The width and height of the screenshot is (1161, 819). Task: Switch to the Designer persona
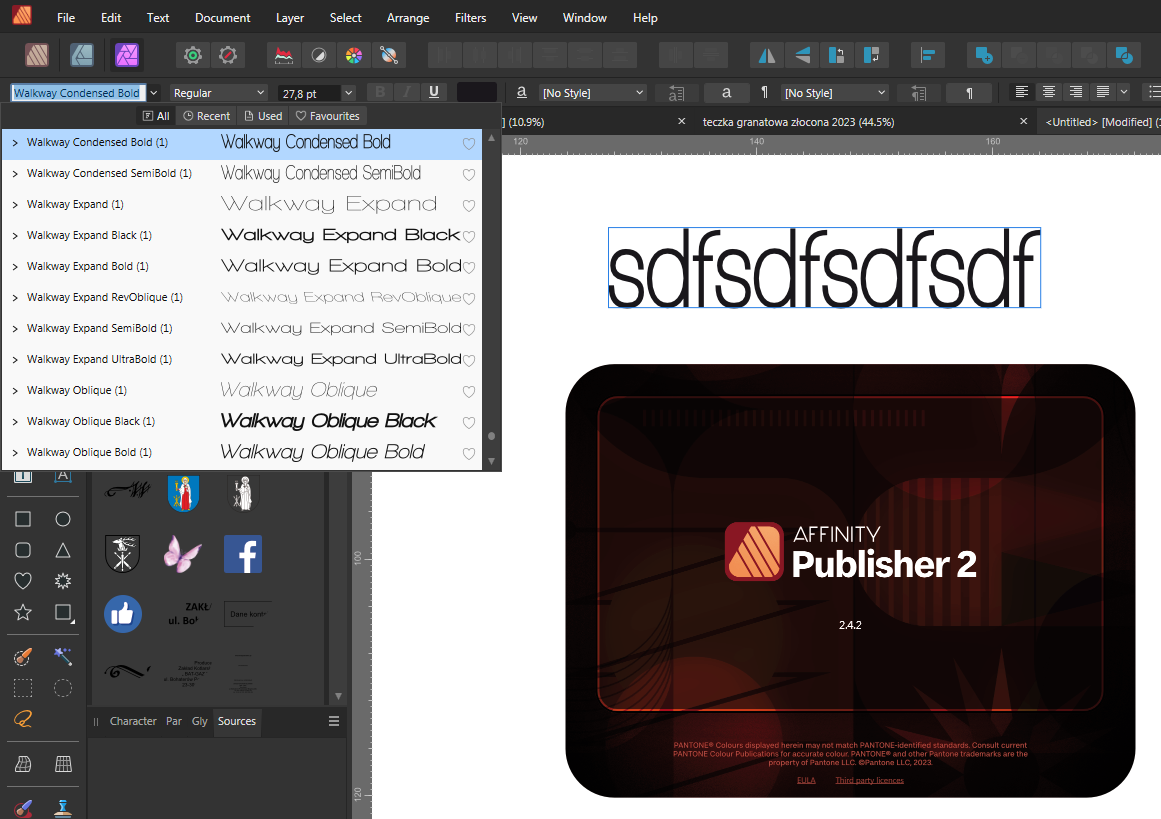point(82,55)
